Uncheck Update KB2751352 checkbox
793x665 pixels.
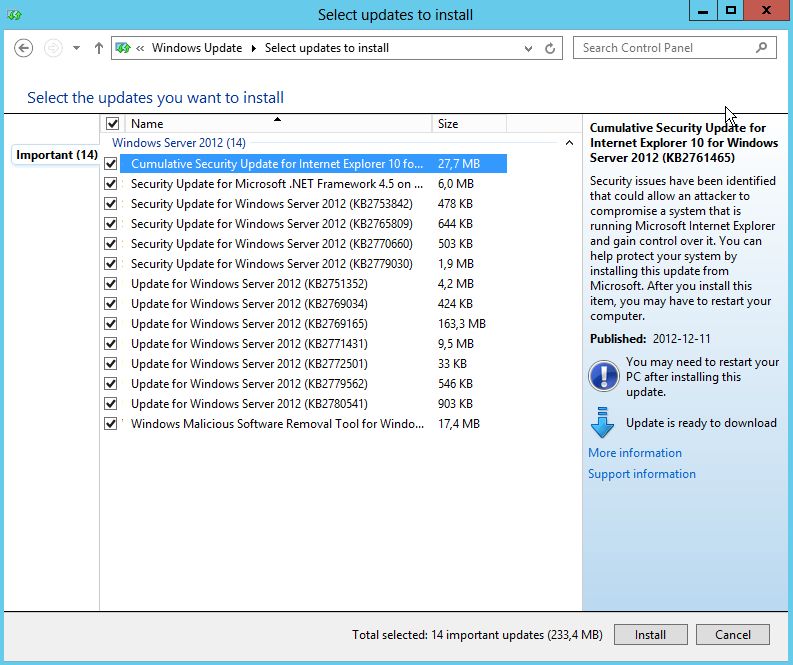pos(110,284)
